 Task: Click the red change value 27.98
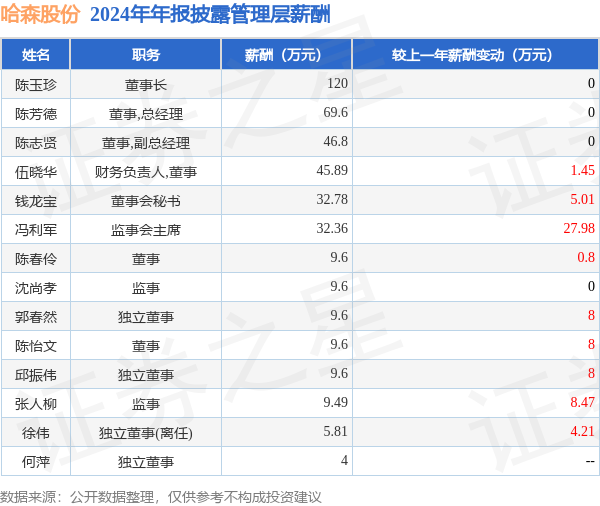pos(579,229)
